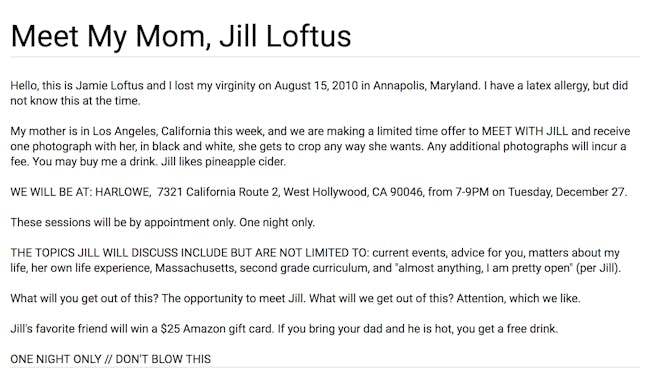Image resolution: width=650 pixels, height=373 pixels.
Task: Click the heading Meet My Mom, Jill Loftus
Action: [x=181, y=36]
